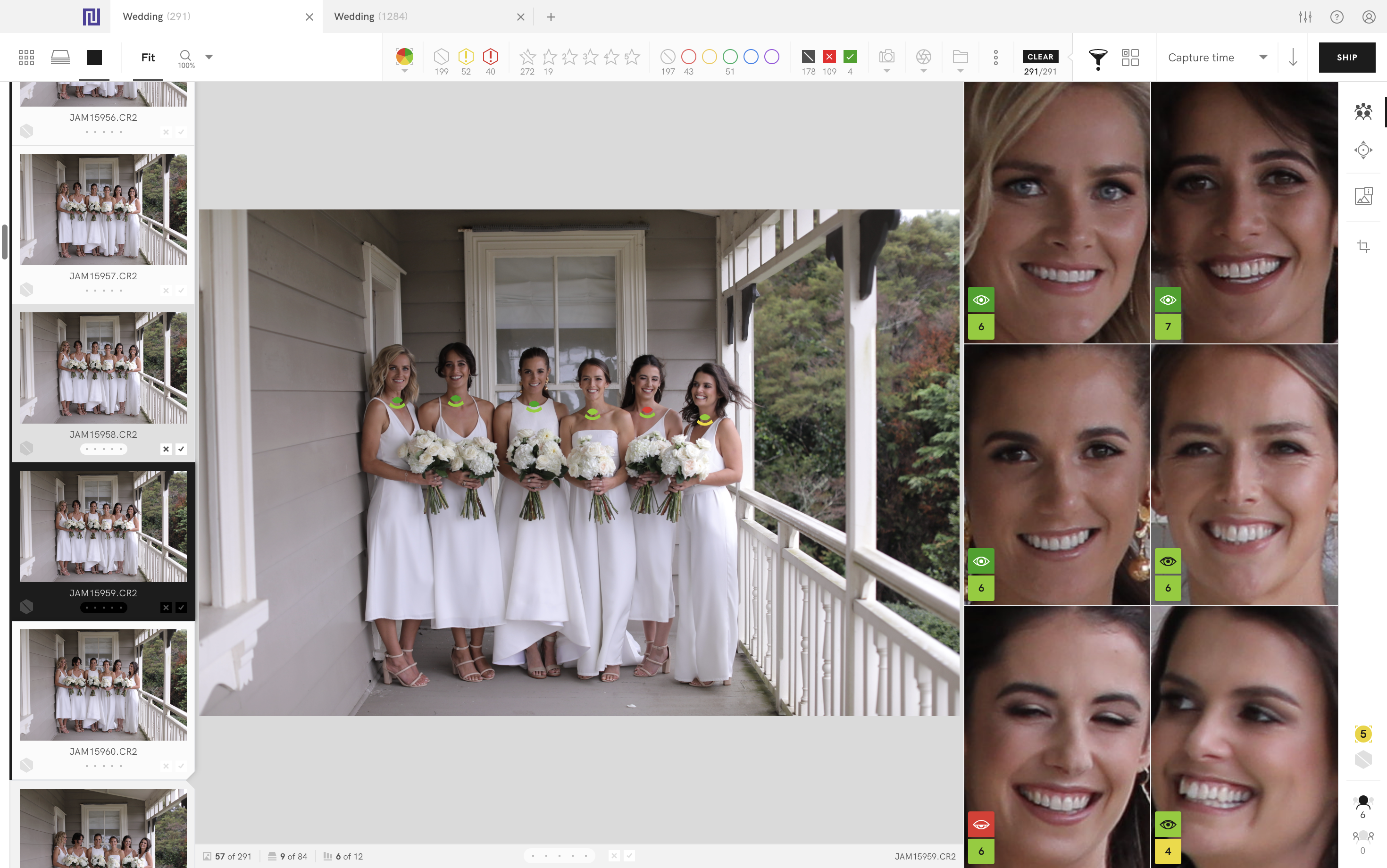Toggle red closed-eye indicator on bottom-left face

click(981, 825)
